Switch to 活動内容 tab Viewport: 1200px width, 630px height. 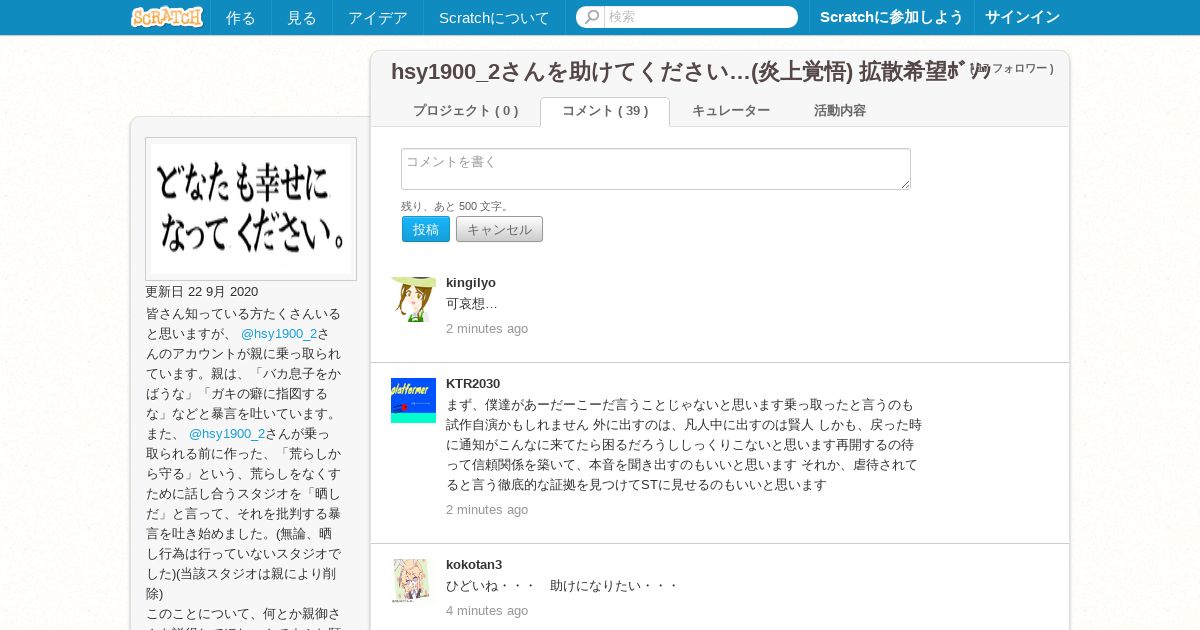point(840,111)
